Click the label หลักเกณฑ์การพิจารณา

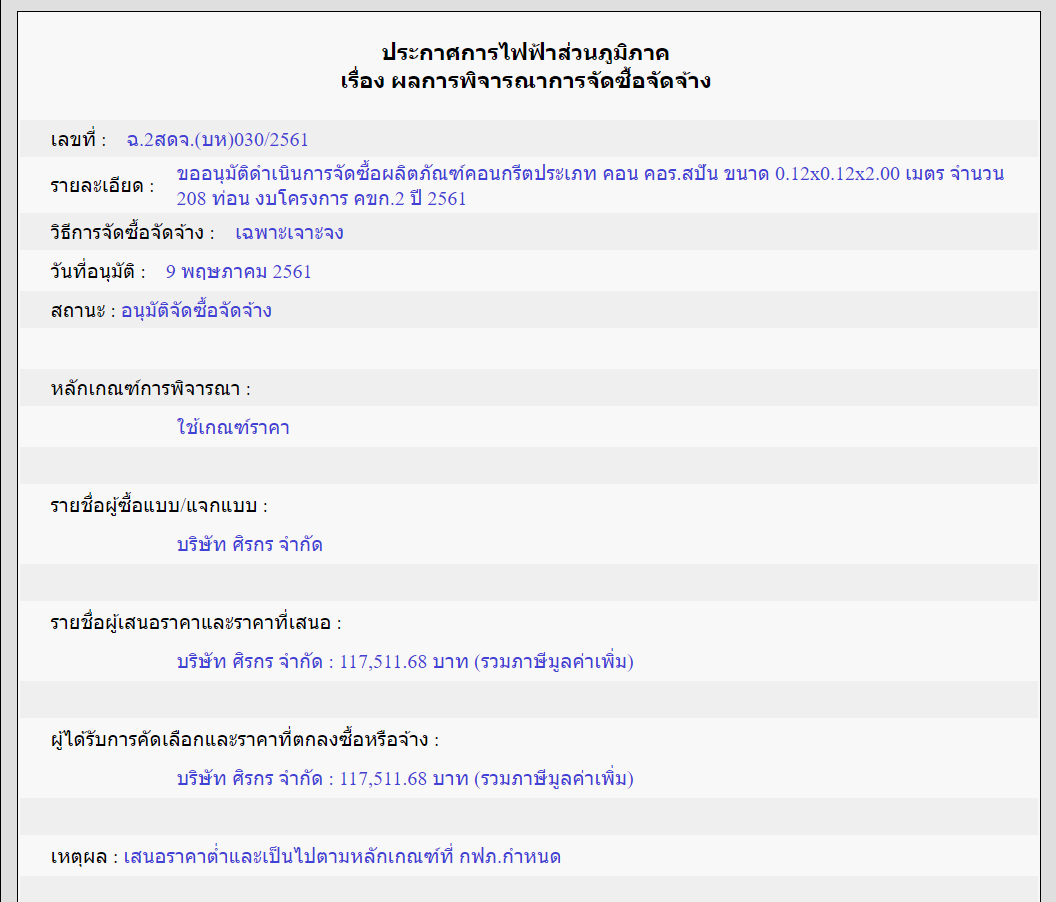click(151, 389)
